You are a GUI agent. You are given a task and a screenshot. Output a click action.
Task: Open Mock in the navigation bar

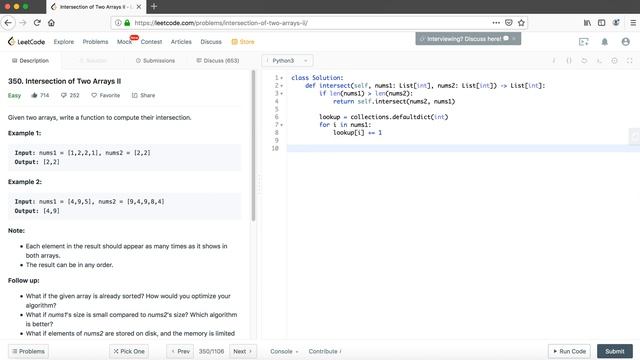pos(124,42)
